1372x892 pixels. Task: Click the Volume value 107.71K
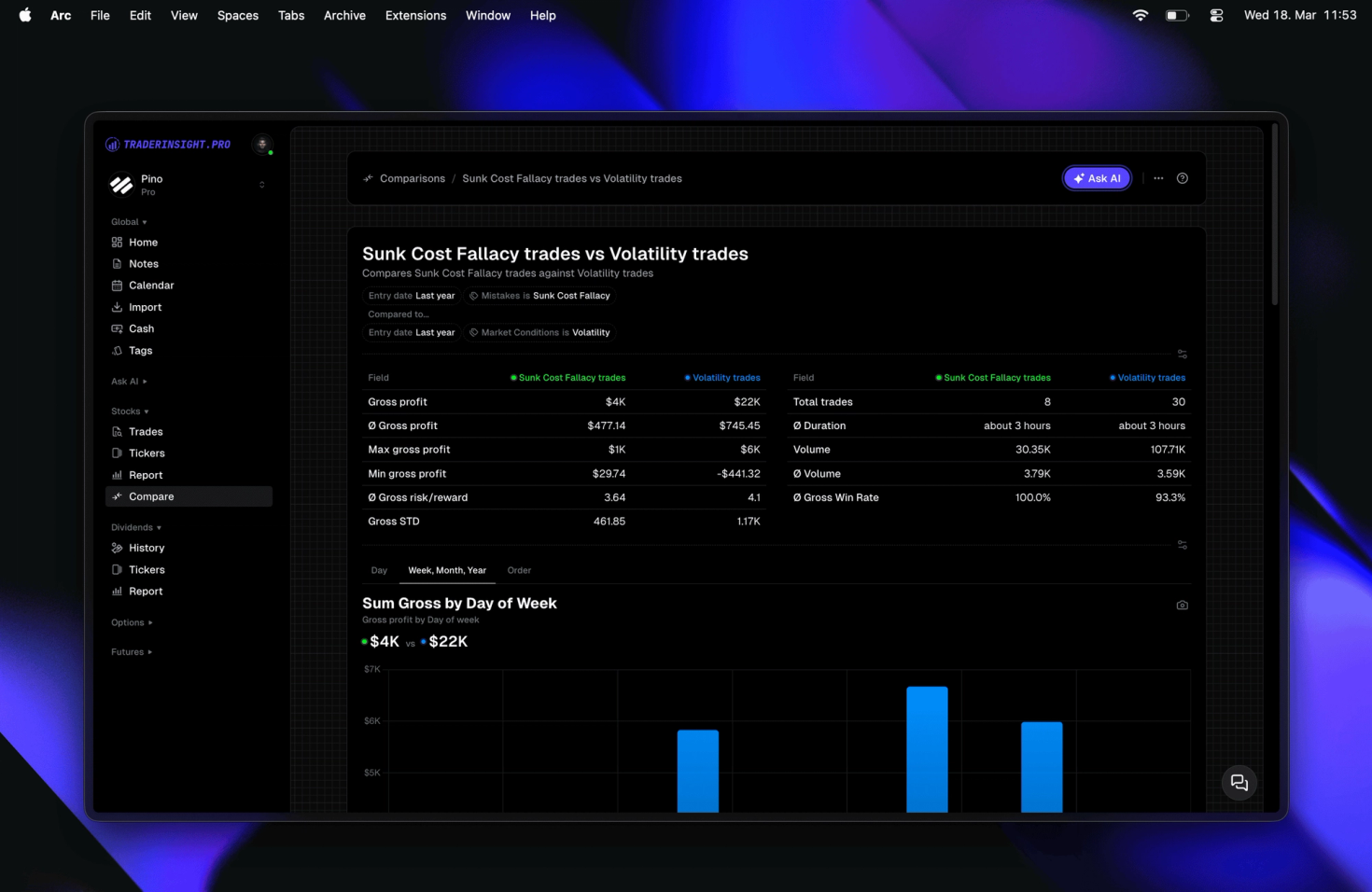pyautogui.click(x=1168, y=450)
